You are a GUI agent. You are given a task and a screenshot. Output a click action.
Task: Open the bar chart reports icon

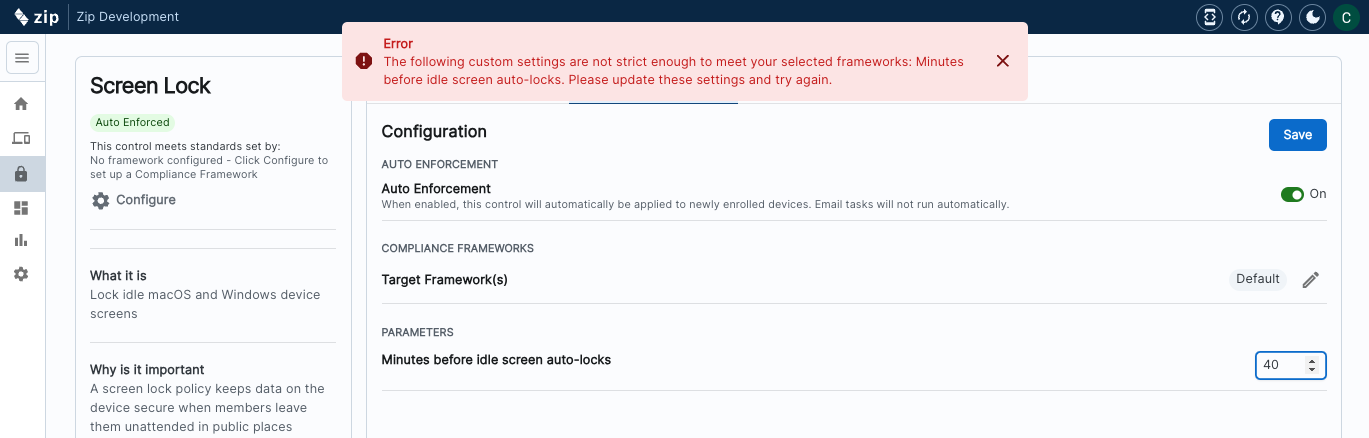click(21, 240)
